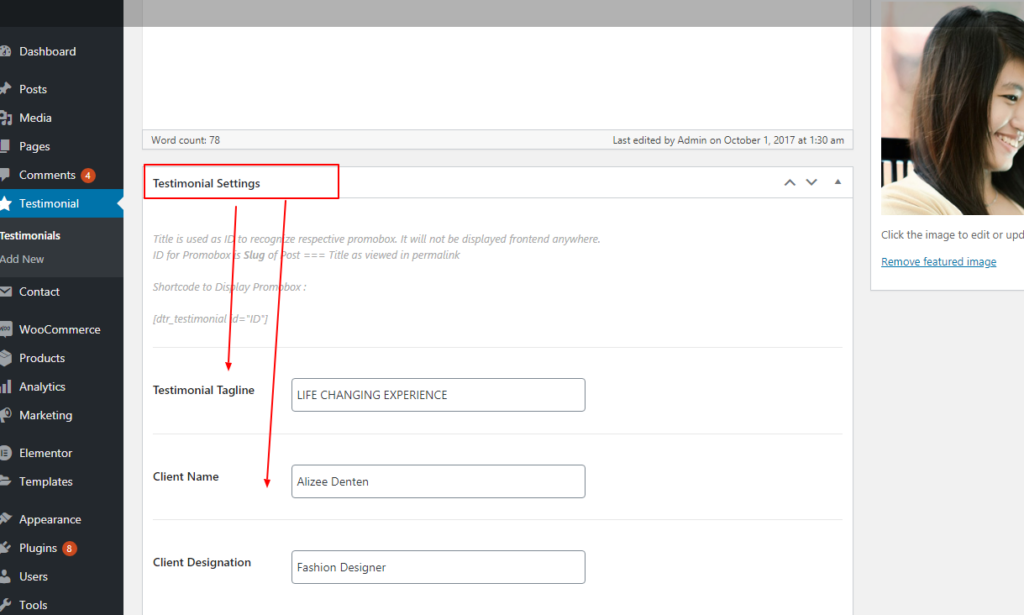Click Remove featured image link
Viewport: 1024px width, 615px height.
click(x=938, y=262)
